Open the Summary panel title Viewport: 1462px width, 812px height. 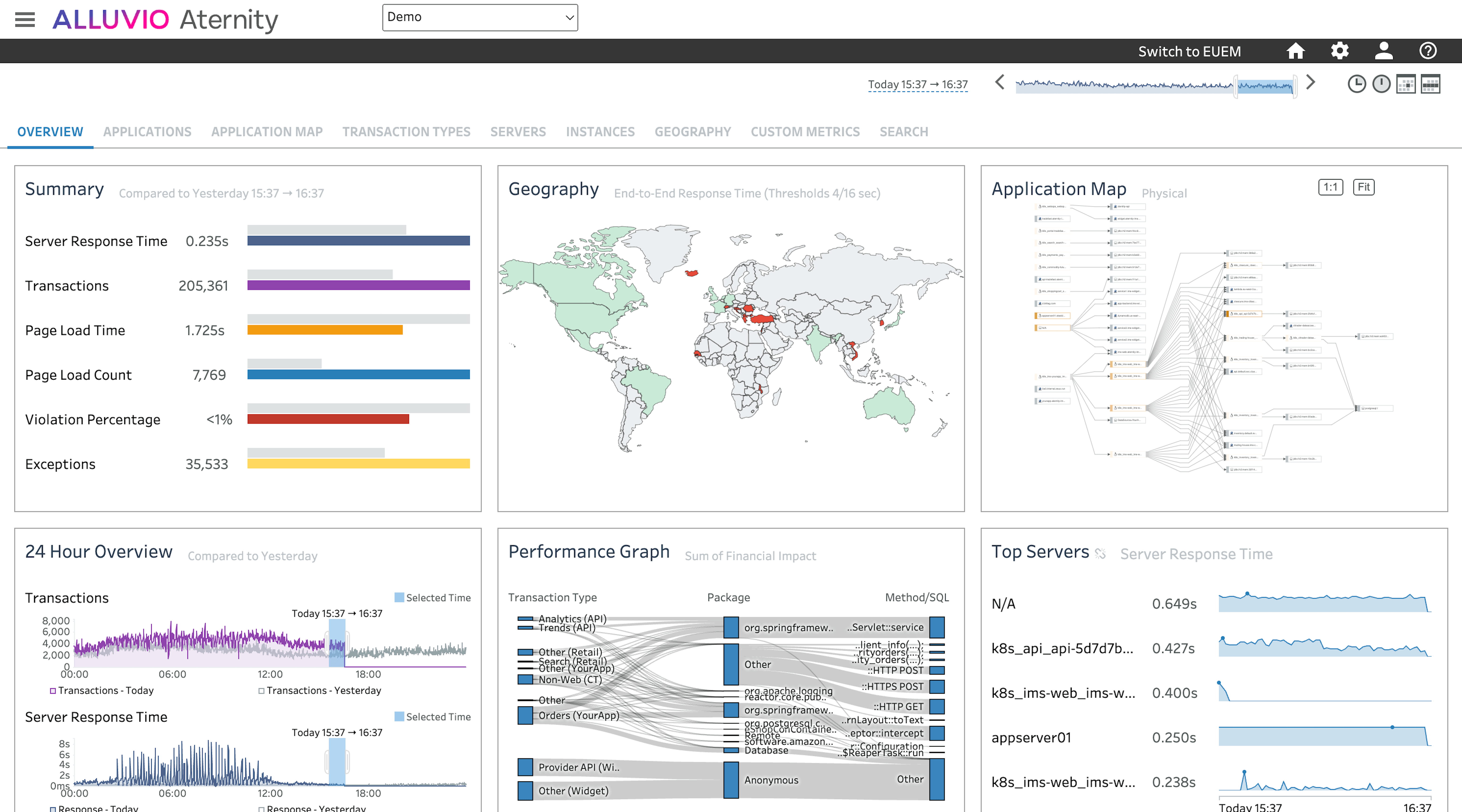[64, 189]
